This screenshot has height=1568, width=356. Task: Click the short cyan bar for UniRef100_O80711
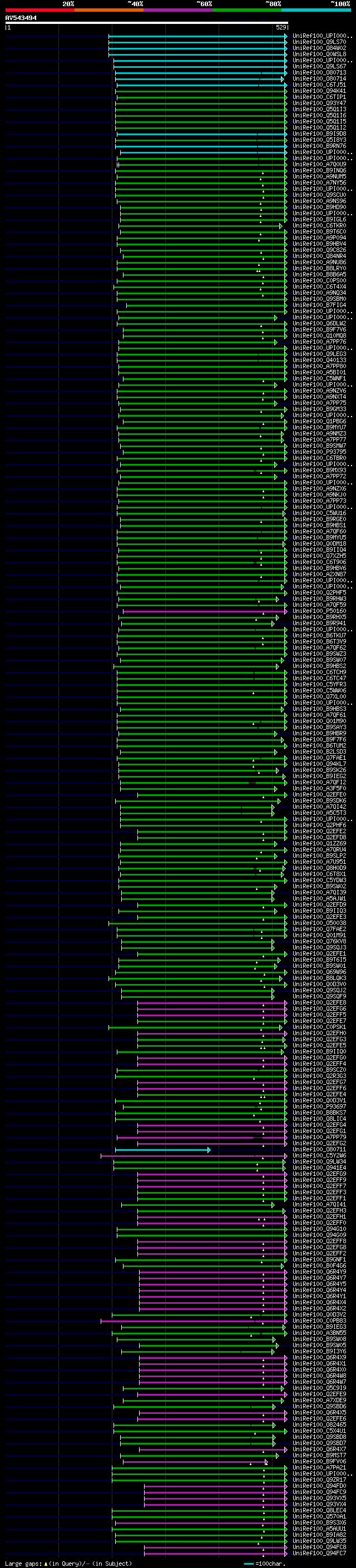[162, 1150]
